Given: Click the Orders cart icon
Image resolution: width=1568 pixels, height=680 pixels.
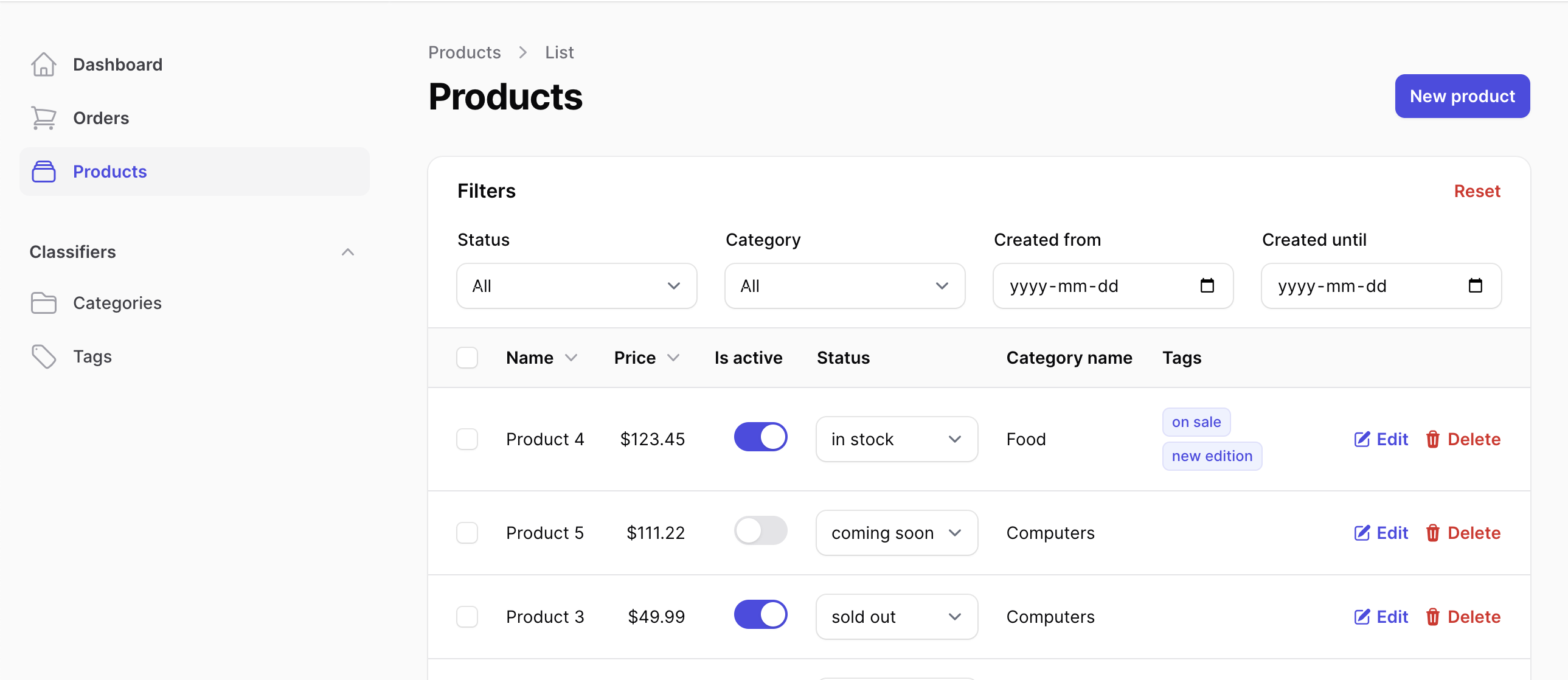Looking at the screenshot, I should click(43, 118).
